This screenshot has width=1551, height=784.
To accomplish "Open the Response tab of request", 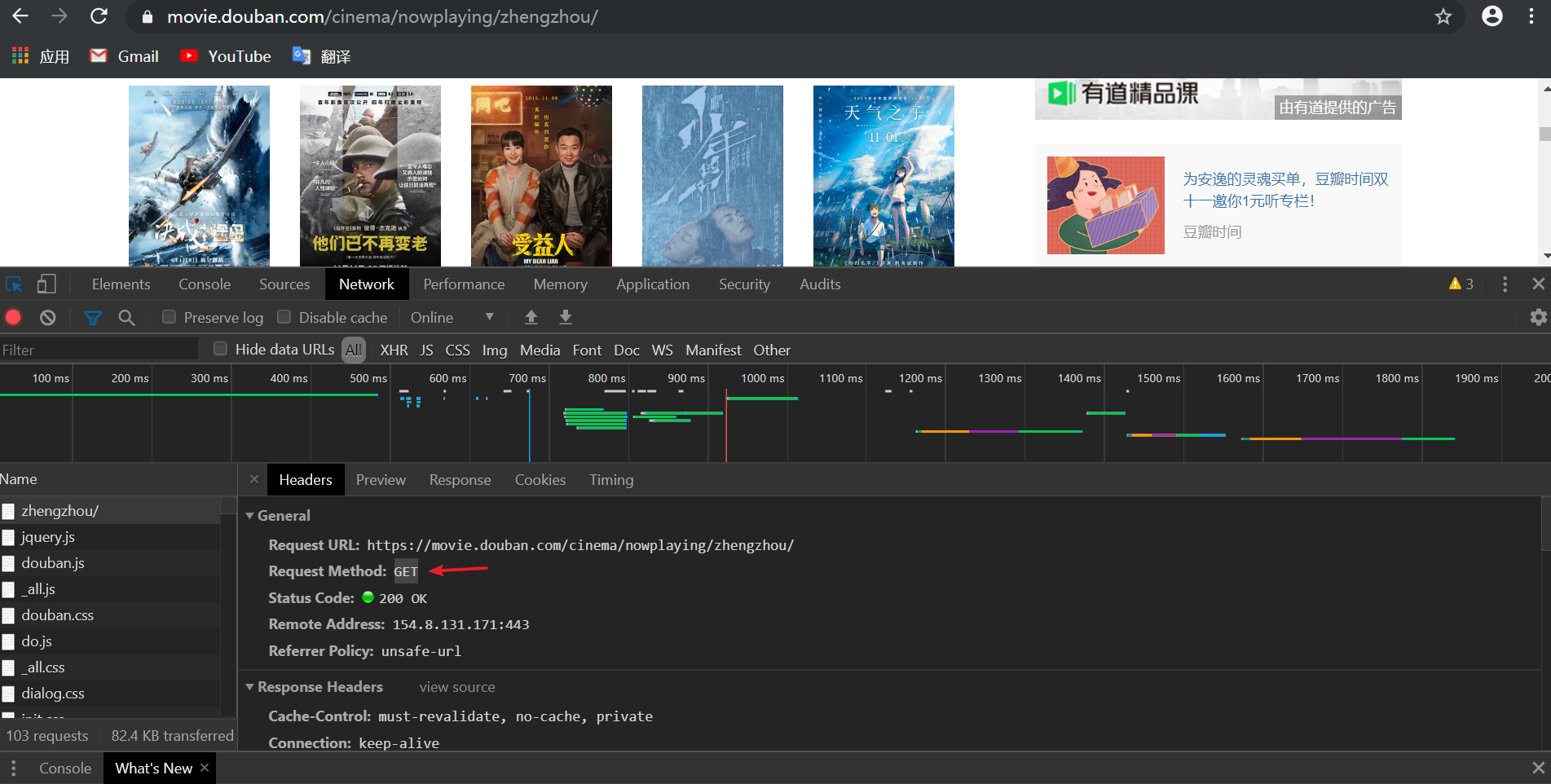I will 460,479.
